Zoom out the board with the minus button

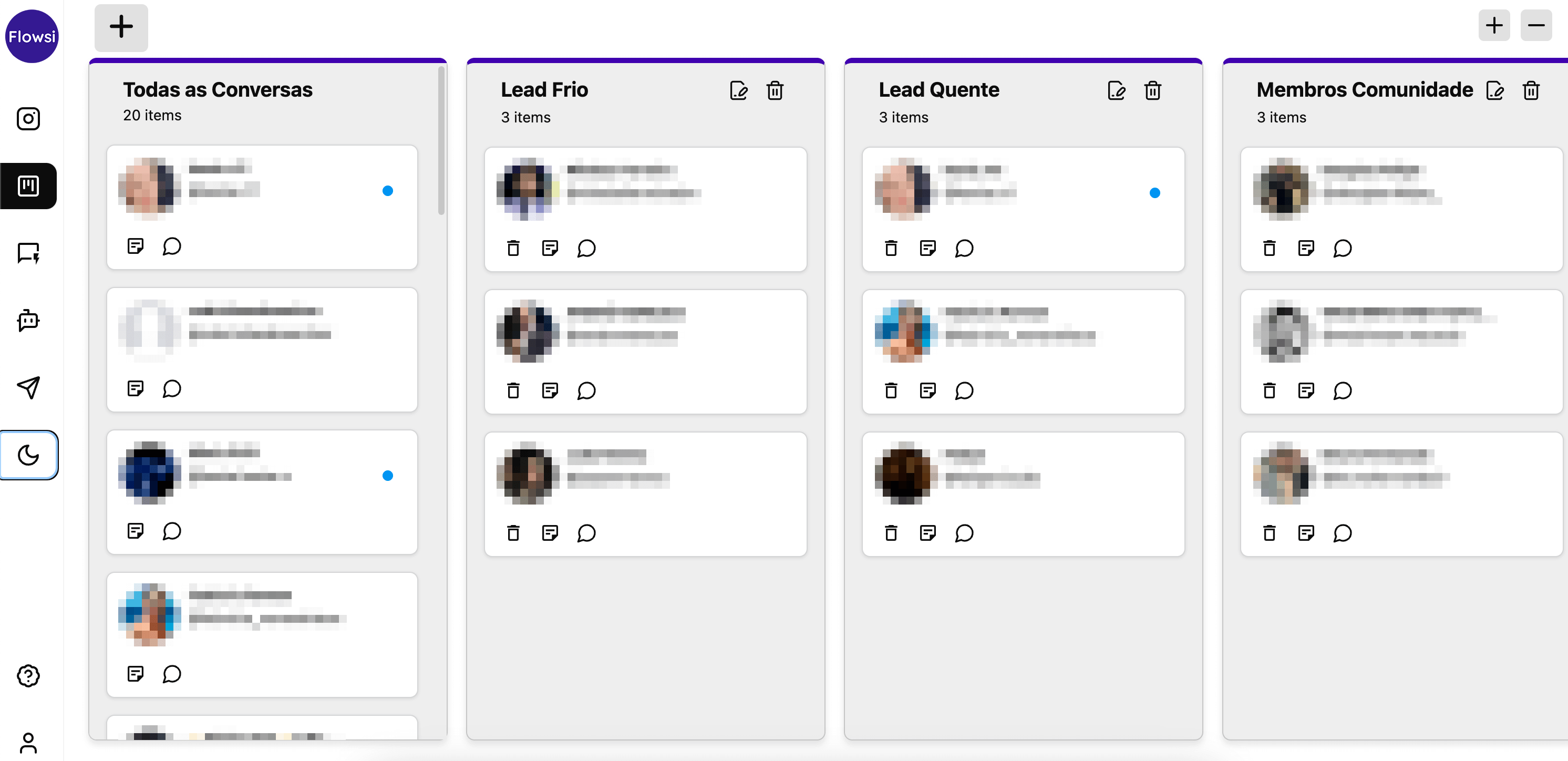coord(1536,26)
